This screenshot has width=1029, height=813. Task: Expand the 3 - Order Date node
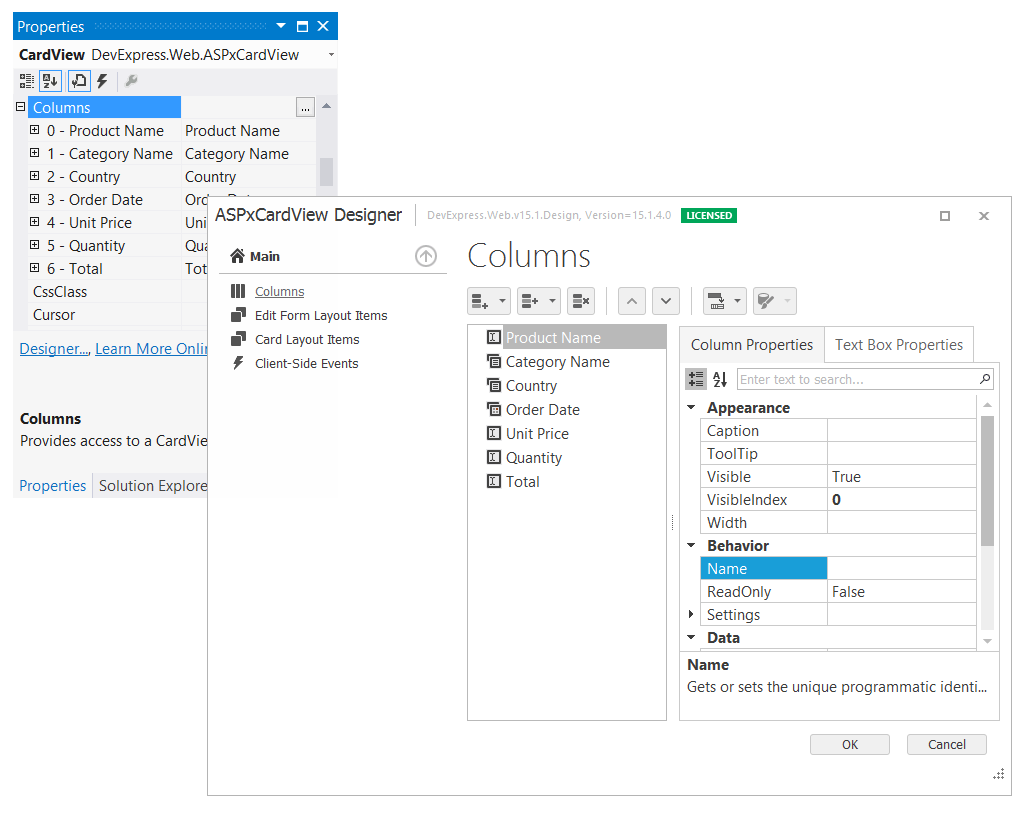(35, 199)
